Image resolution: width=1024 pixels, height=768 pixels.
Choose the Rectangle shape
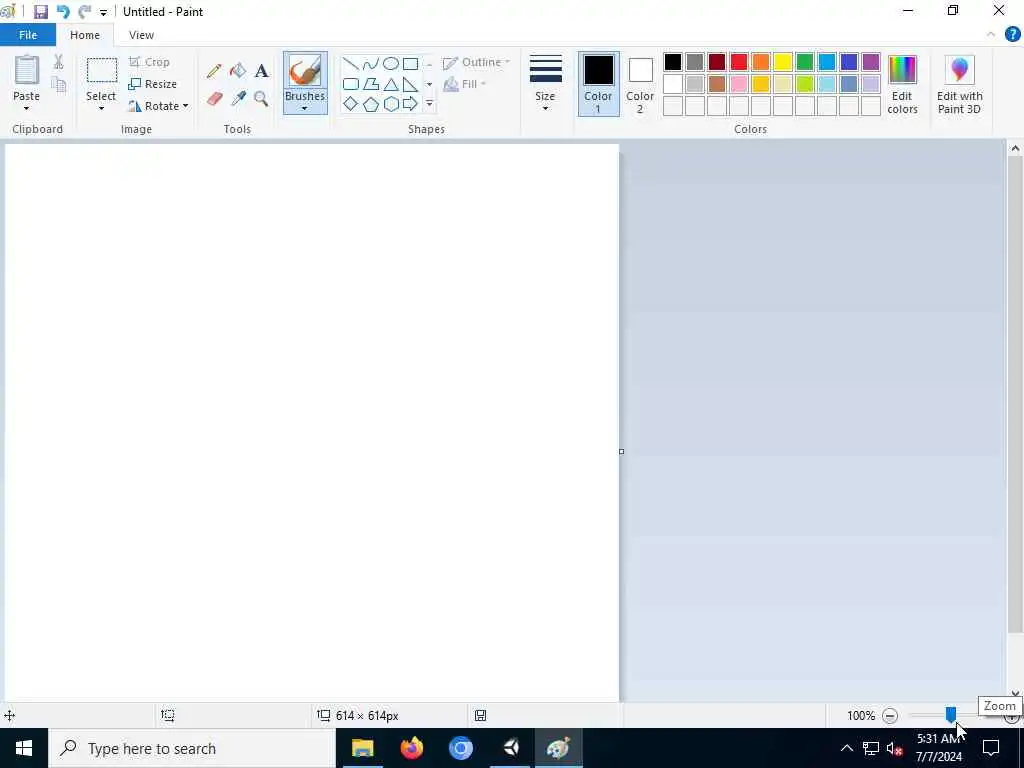pyautogui.click(x=410, y=63)
